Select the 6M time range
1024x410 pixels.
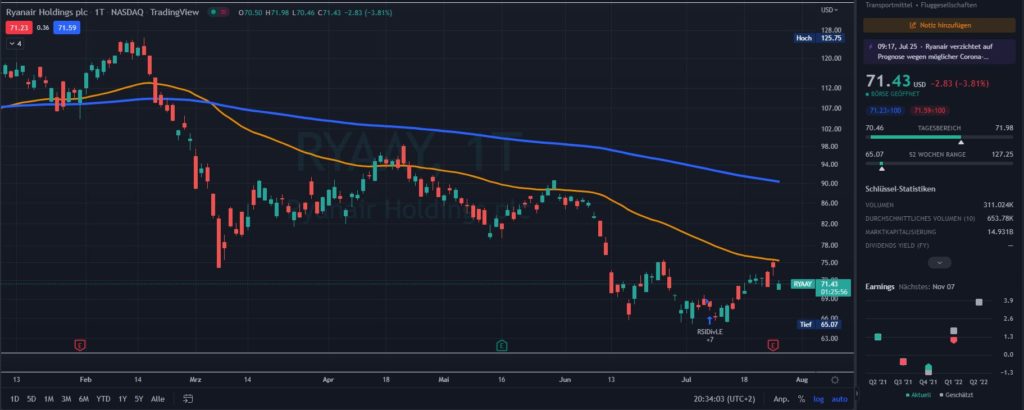84,399
